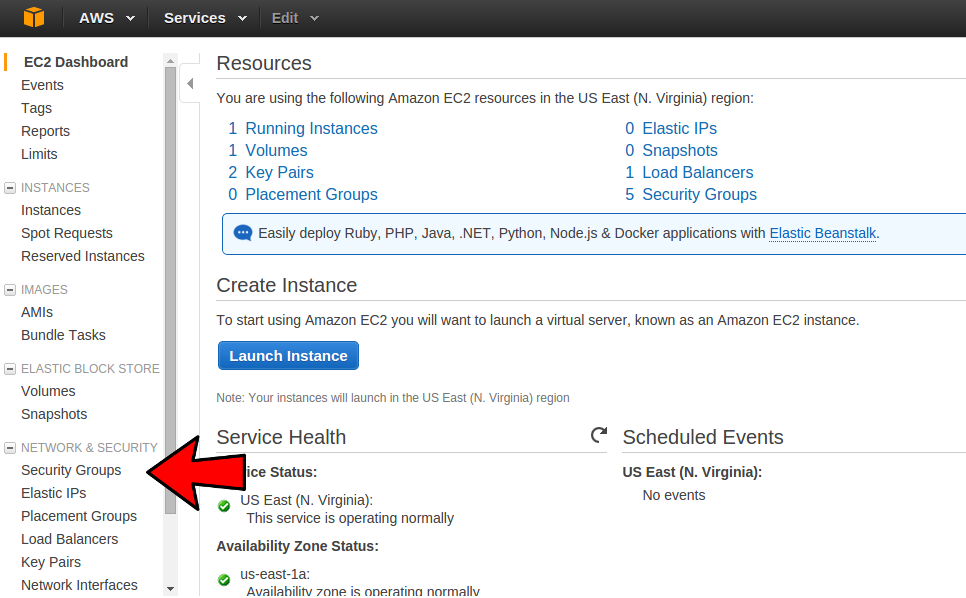The height and width of the screenshot is (598, 966).
Task: Collapse the NETWORK & SECURITY section
Action: pos(8,447)
